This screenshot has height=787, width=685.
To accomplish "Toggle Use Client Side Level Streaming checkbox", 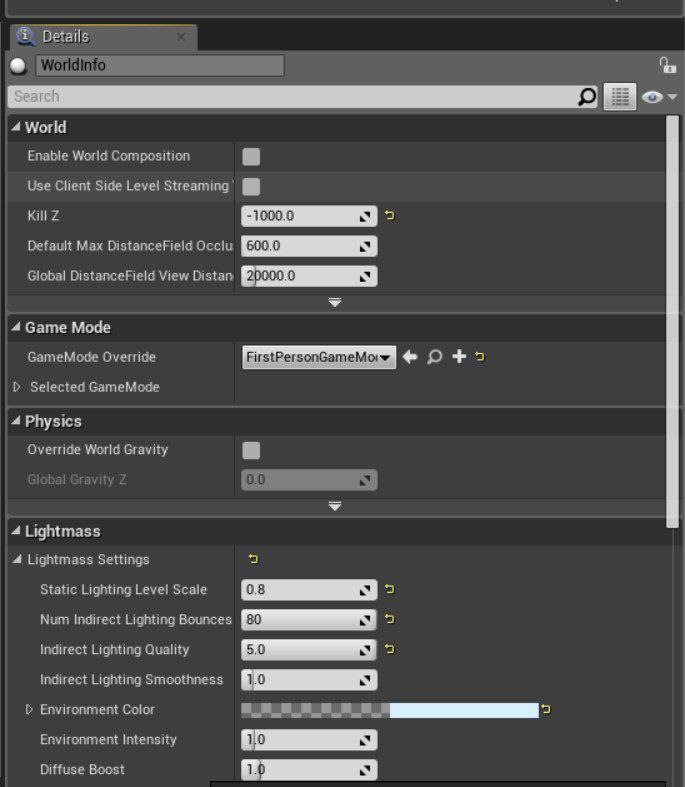I will [251, 187].
